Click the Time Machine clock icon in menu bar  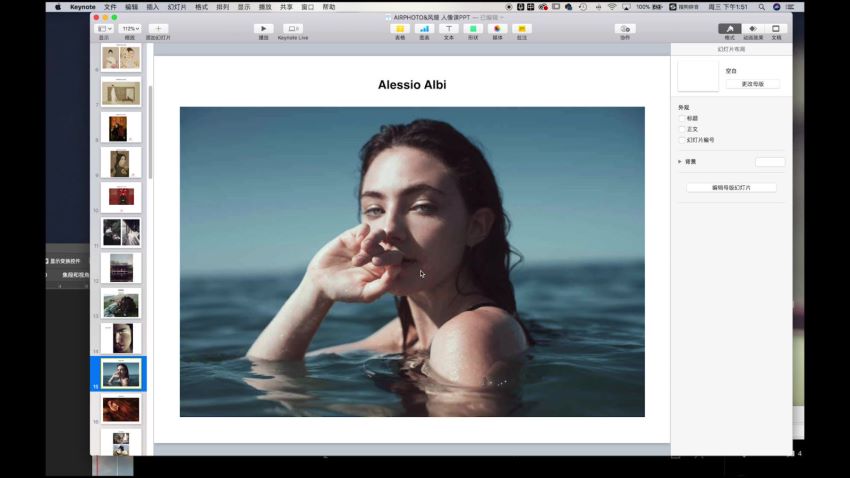[x=583, y=7]
